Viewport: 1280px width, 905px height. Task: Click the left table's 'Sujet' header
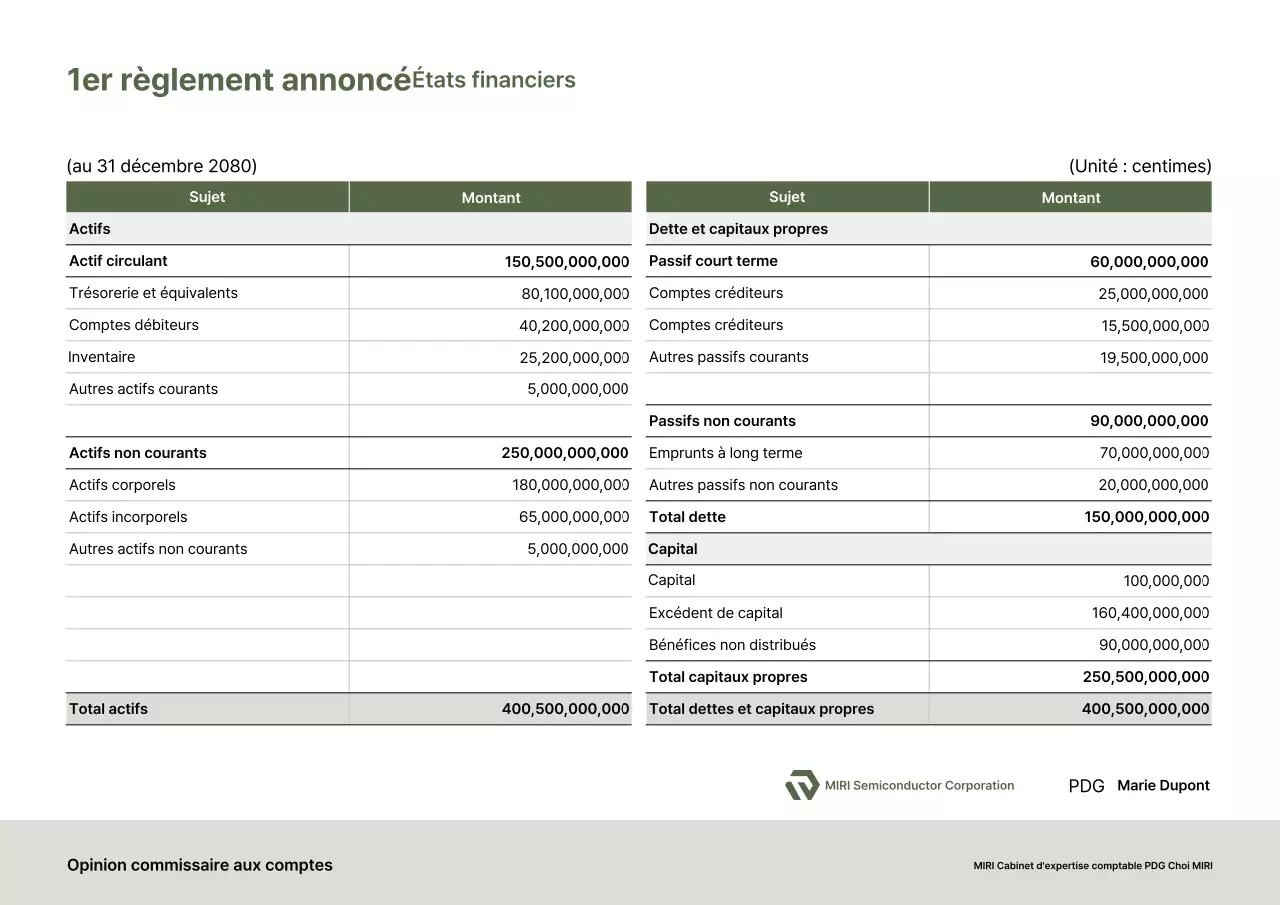click(x=207, y=197)
